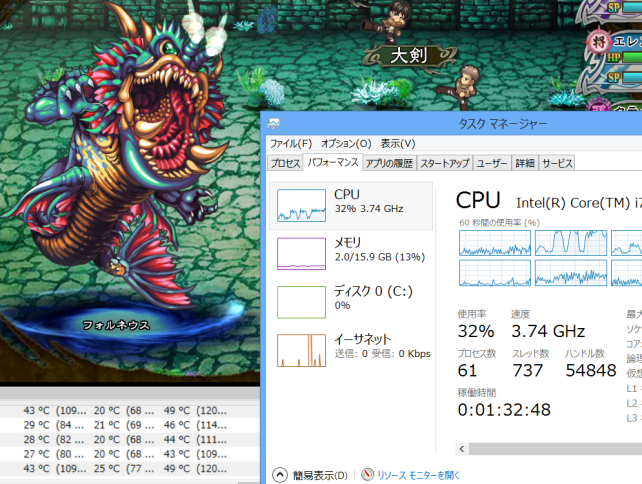Click the 32% usage value under 使用率
This screenshot has height=484, width=642.
coord(476,331)
